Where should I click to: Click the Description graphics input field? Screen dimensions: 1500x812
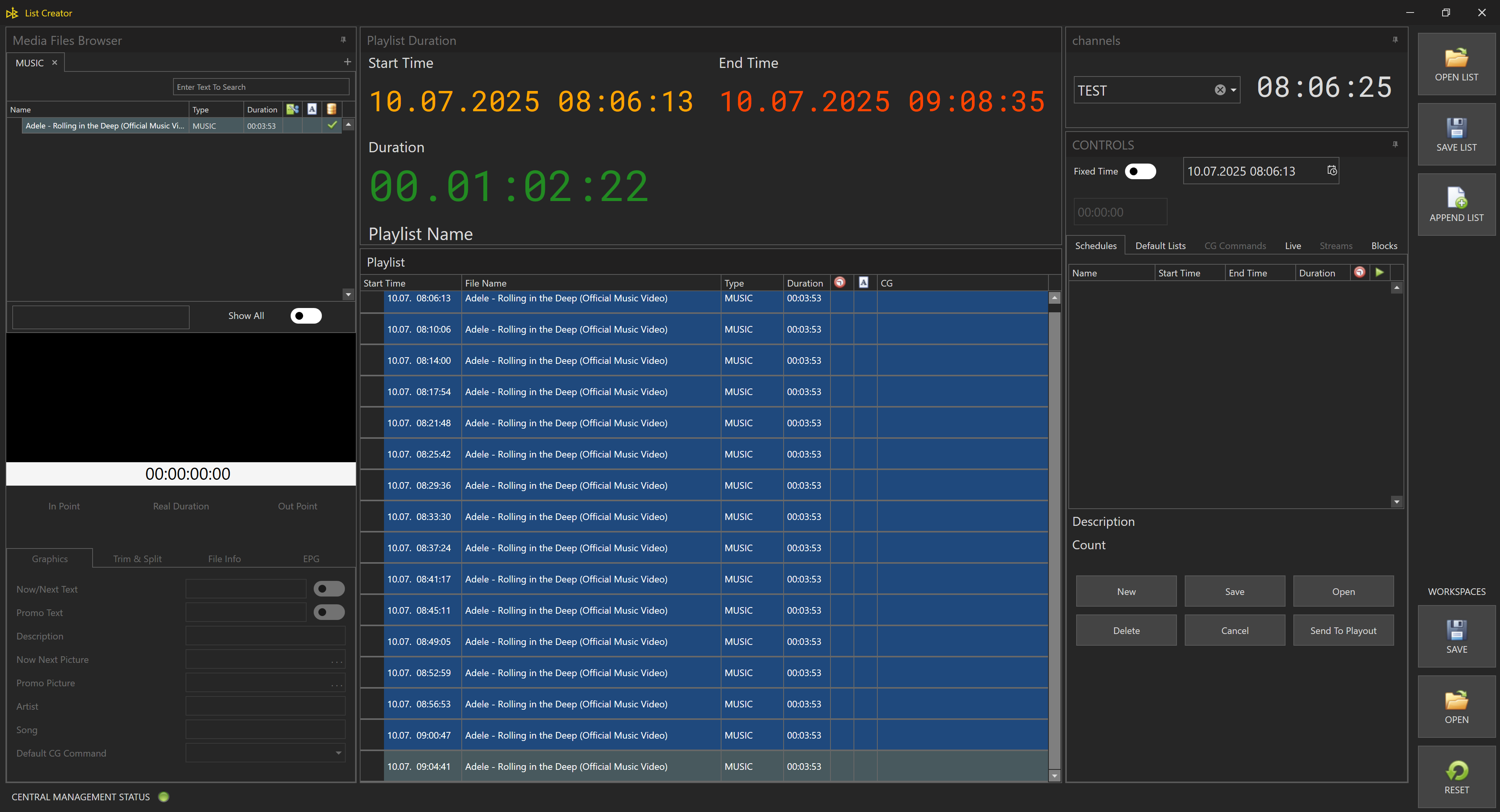[265, 636]
